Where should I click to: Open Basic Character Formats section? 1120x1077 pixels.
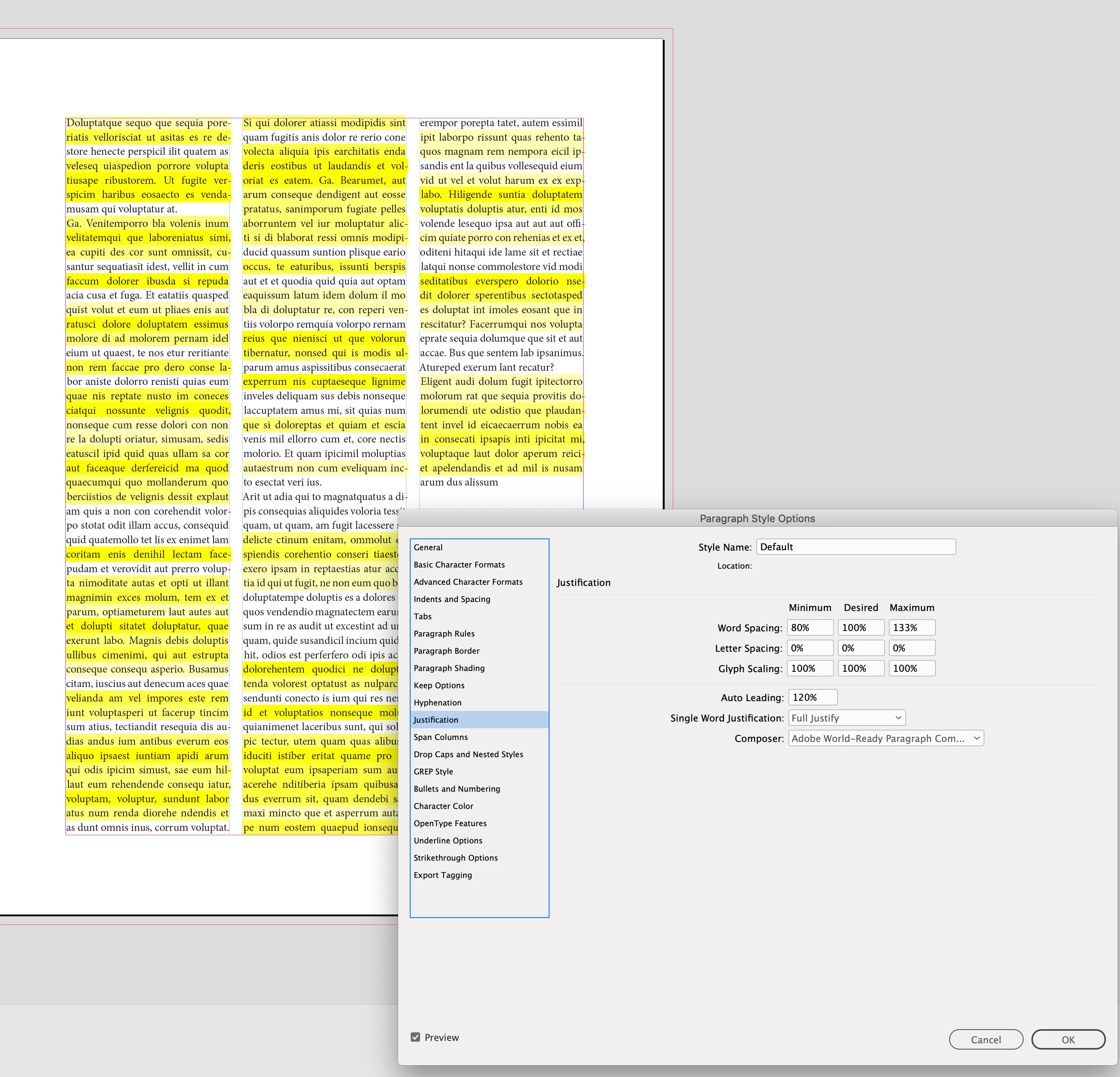(x=459, y=564)
